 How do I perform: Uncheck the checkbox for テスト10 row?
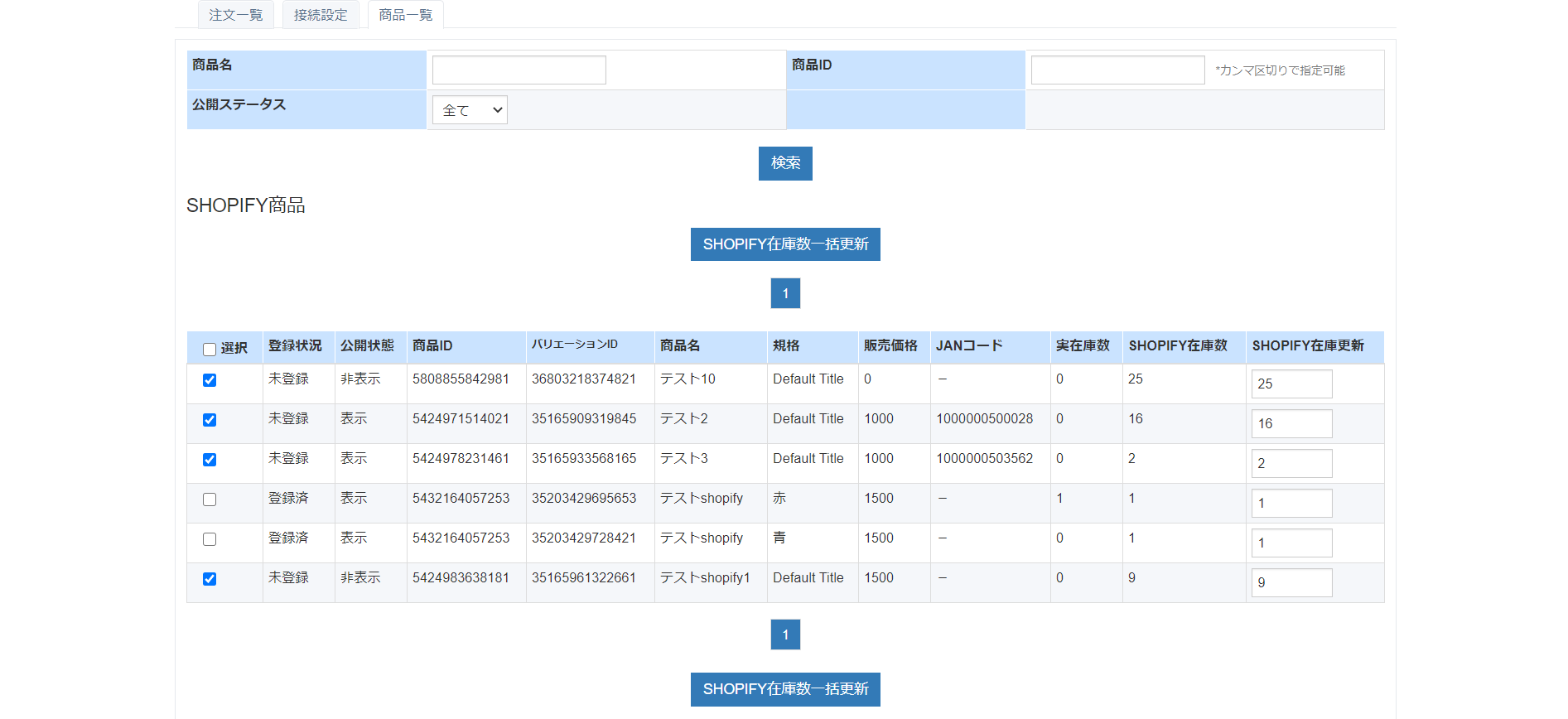click(210, 380)
